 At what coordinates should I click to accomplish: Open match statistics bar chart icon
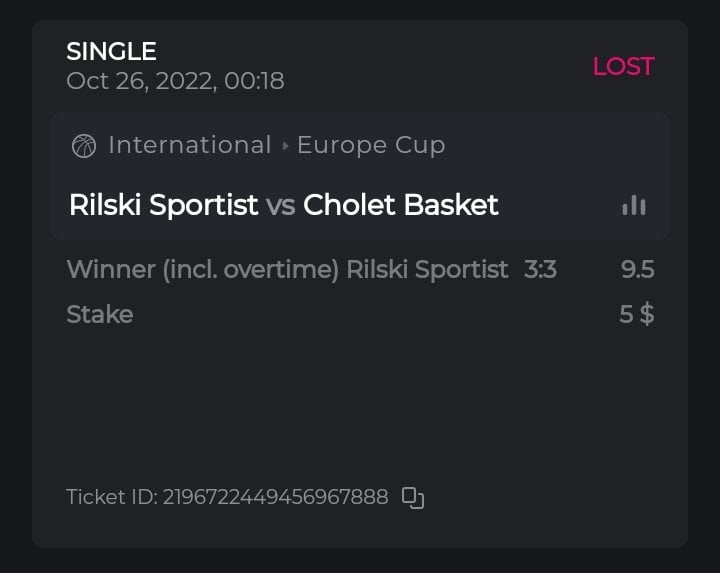(633, 205)
